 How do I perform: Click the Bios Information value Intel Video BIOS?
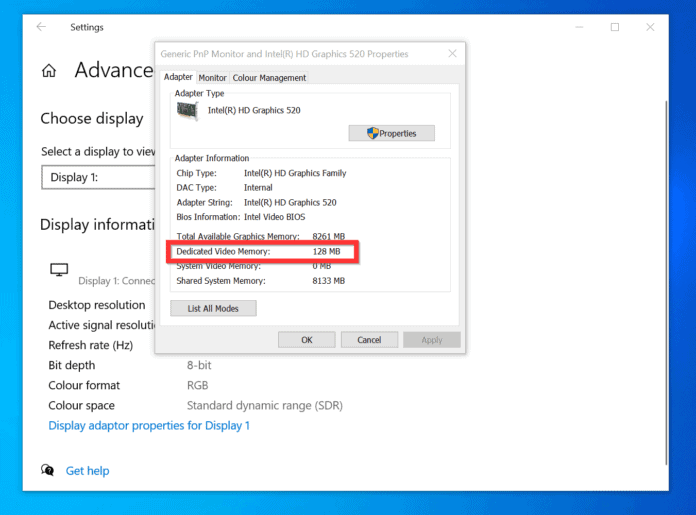(274, 217)
